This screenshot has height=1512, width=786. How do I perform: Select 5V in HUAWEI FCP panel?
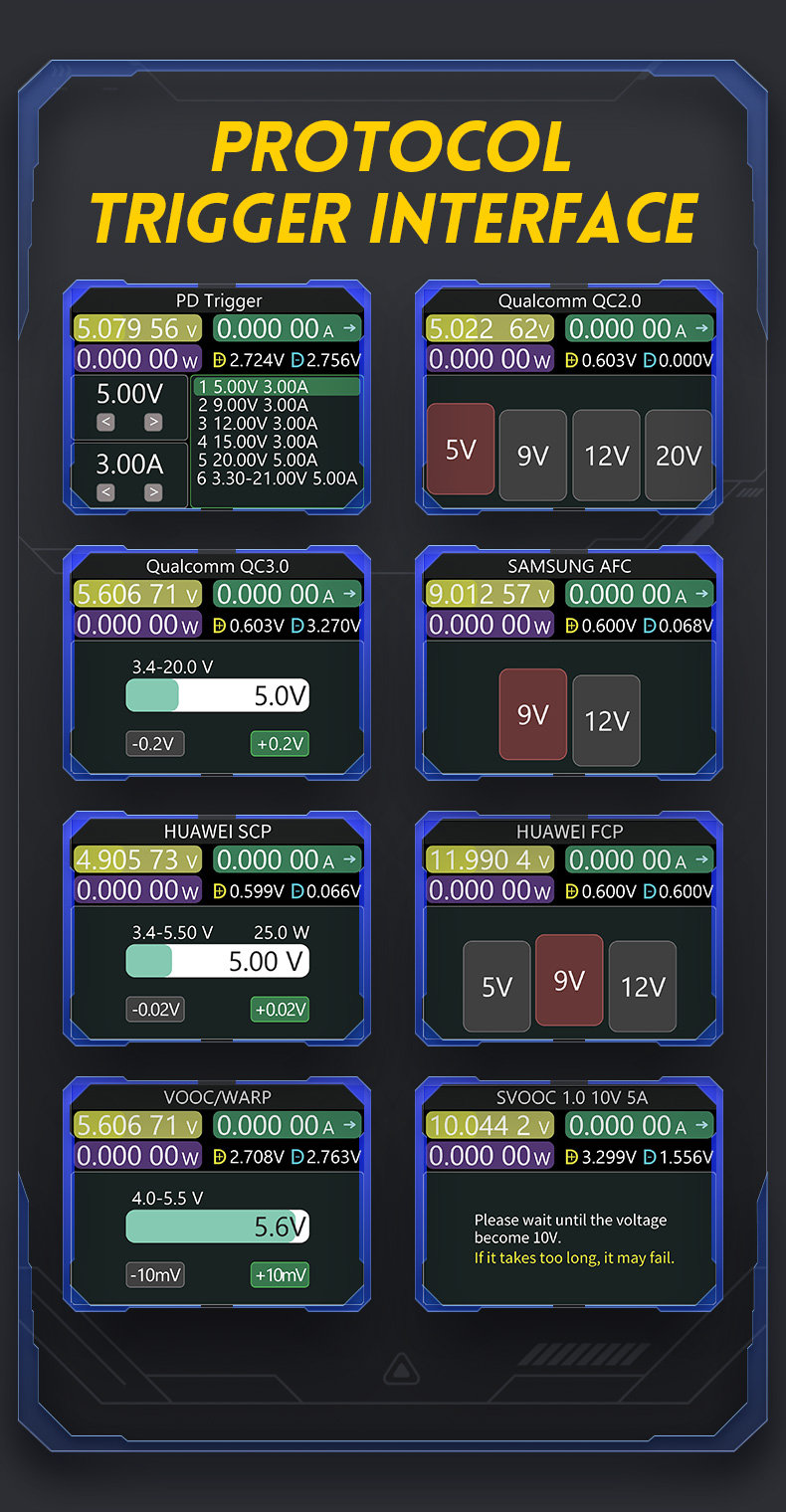496,986
